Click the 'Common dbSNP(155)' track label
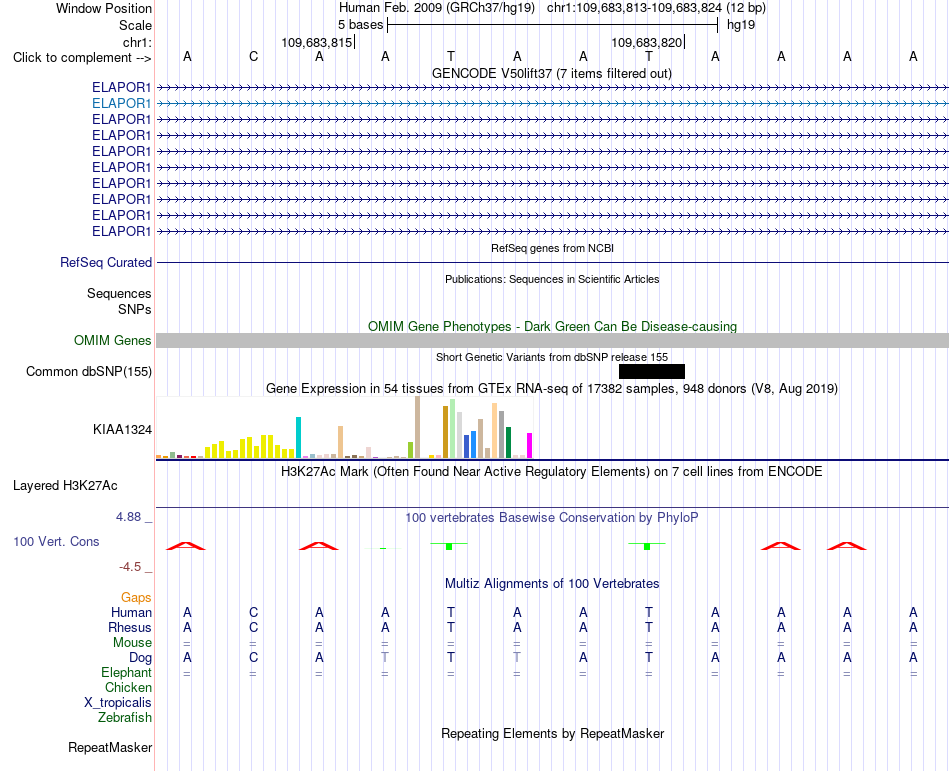Viewport: 950px width, 771px height. 88,371
